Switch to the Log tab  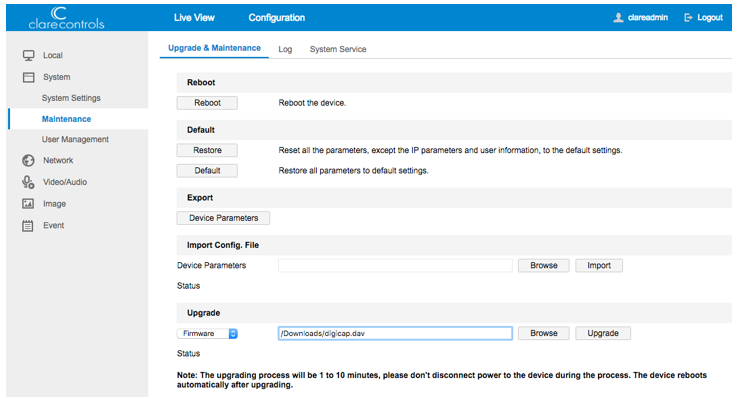[x=285, y=49]
